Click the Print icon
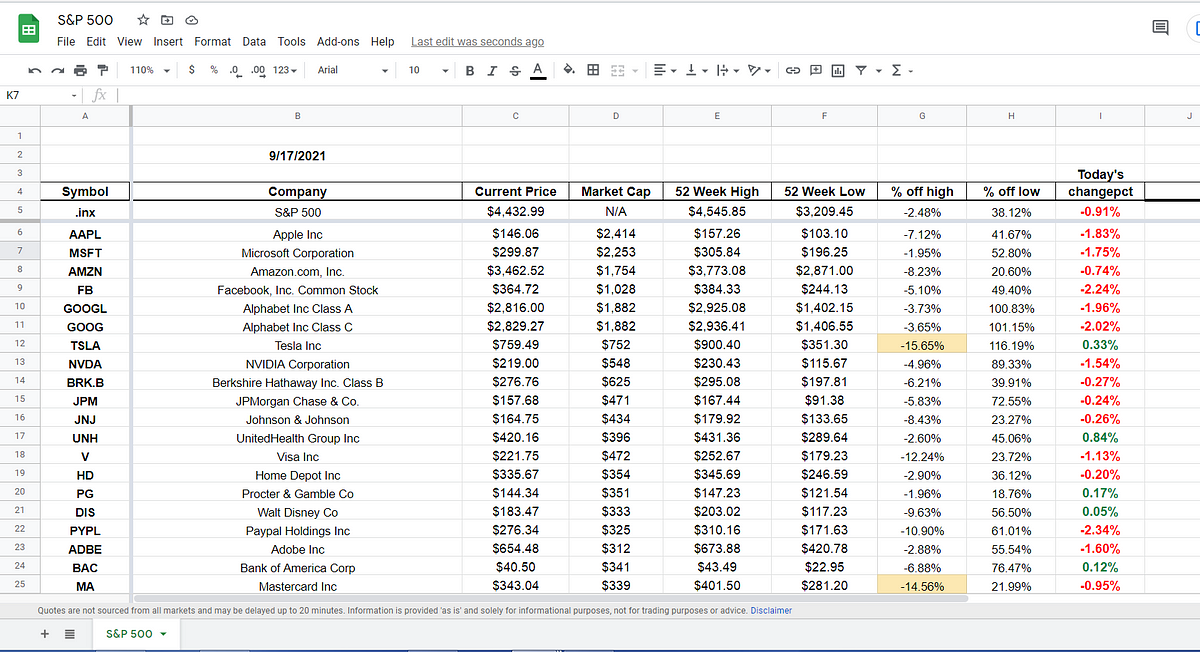The width and height of the screenshot is (1200, 652). pyautogui.click(x=80, y=70)
